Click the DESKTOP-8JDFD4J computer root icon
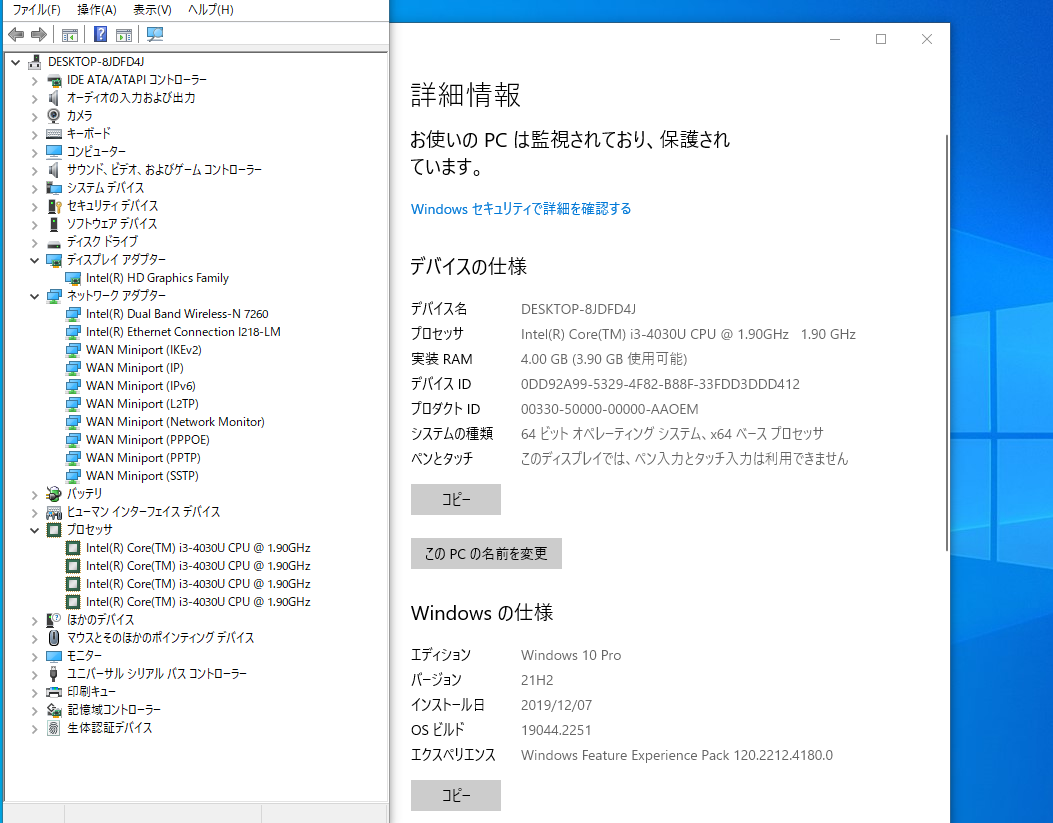Viewport: 1053px width, 823px height. (x=34, y=62)
